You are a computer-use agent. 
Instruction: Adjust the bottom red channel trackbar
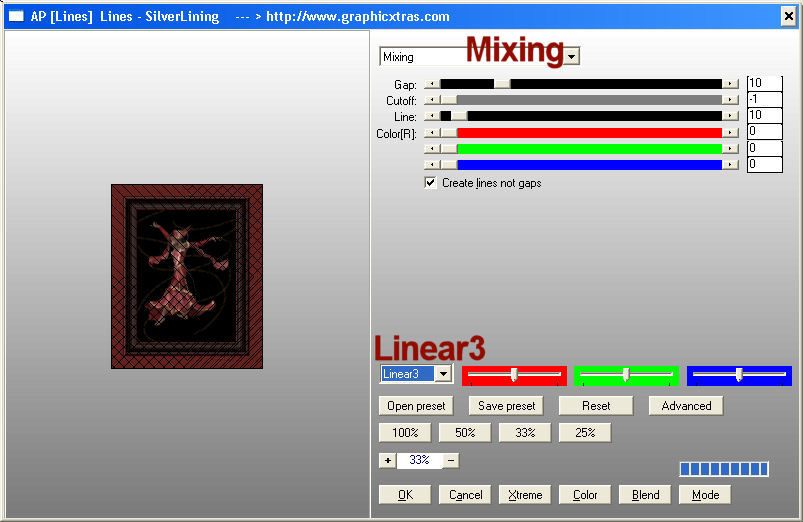(x=514, y=375)
